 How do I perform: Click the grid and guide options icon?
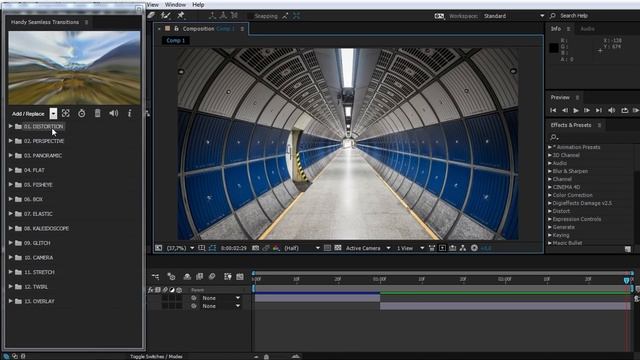tap(202, 248)
